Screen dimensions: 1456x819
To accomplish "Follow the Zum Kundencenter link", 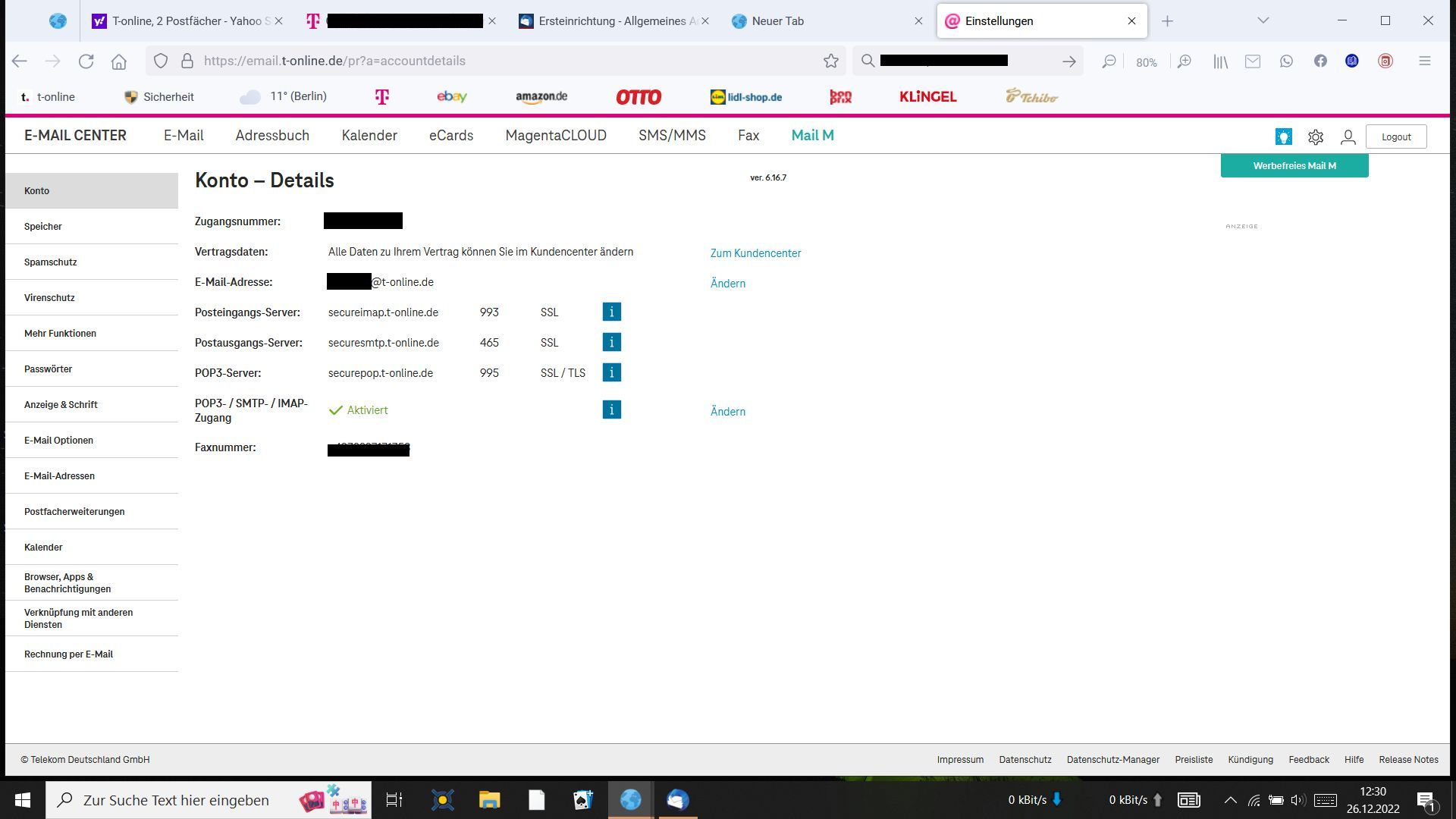I will (x=755, y=253).
